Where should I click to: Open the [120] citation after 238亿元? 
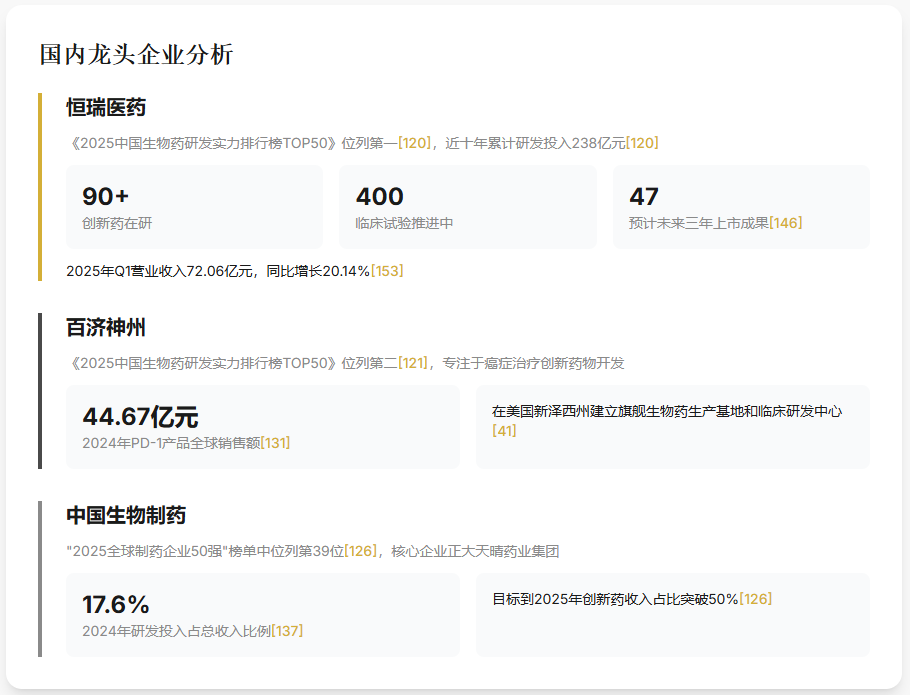click(642, 143)
